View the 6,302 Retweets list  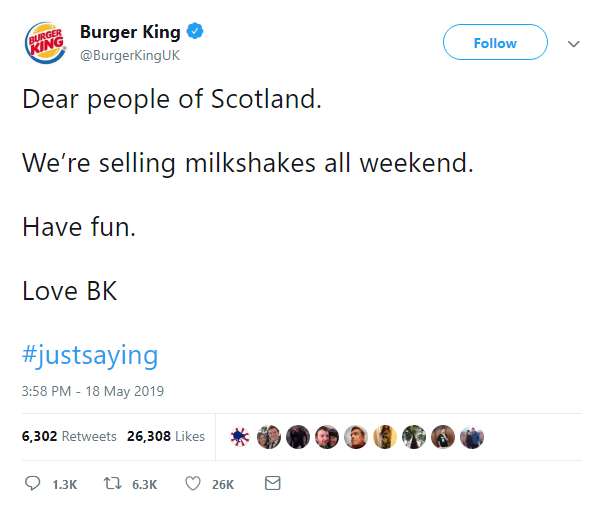coord(69,437)
